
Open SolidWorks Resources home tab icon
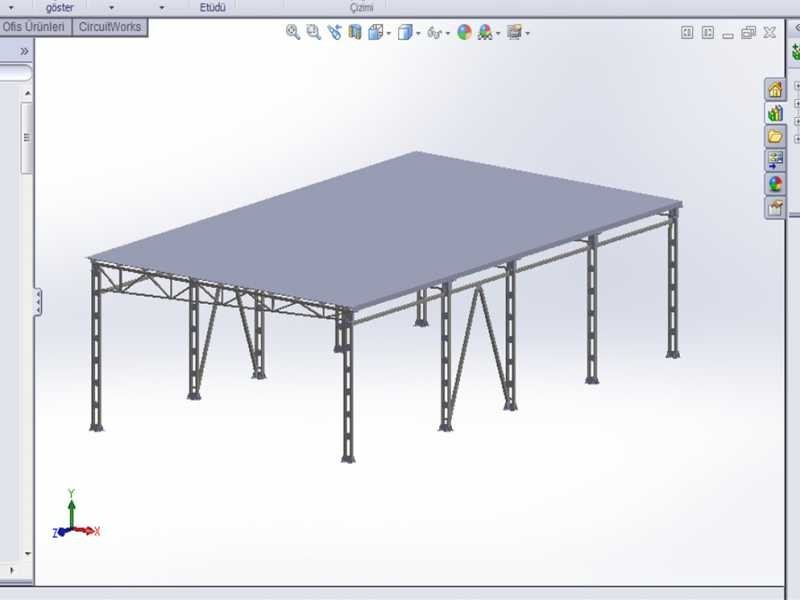775,89
